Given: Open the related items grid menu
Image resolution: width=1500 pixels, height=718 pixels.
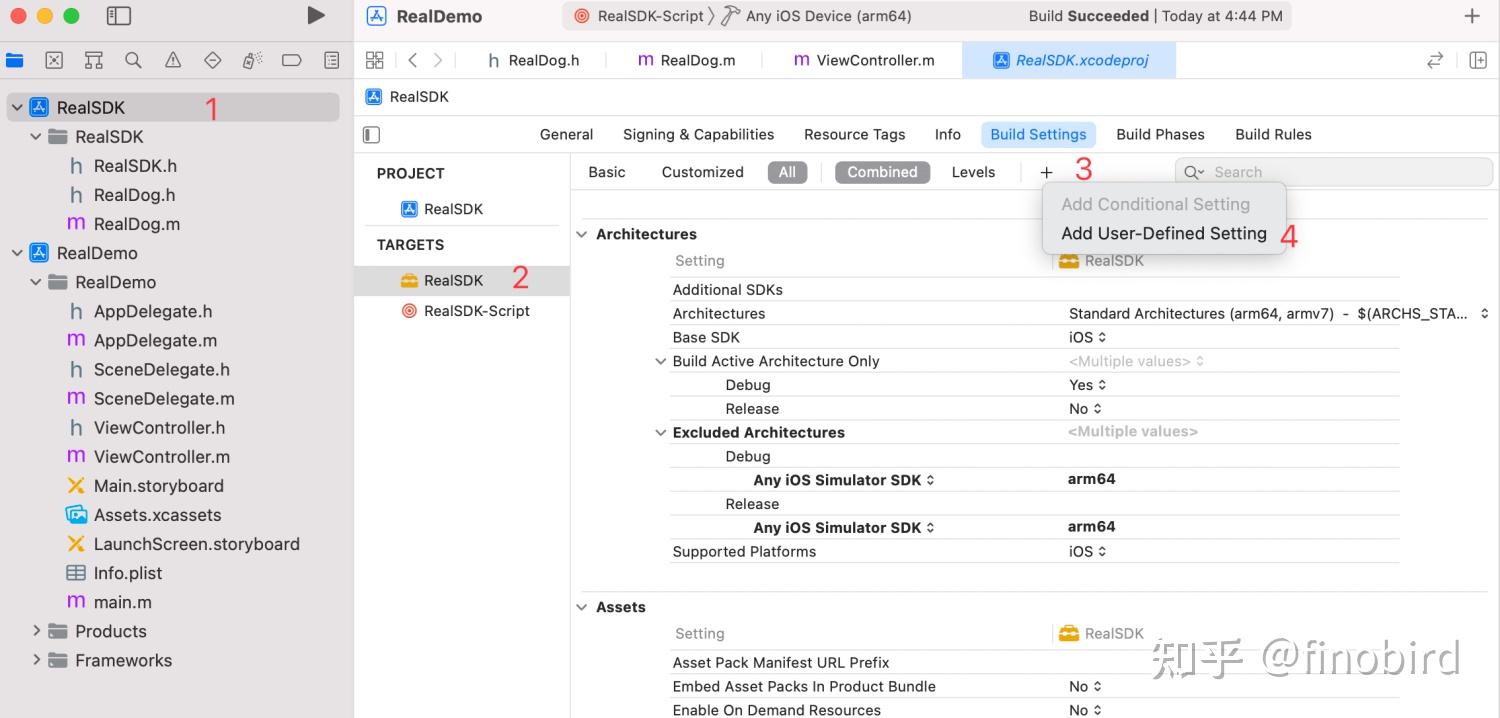Looking at the screenshot, I should 375,60.
